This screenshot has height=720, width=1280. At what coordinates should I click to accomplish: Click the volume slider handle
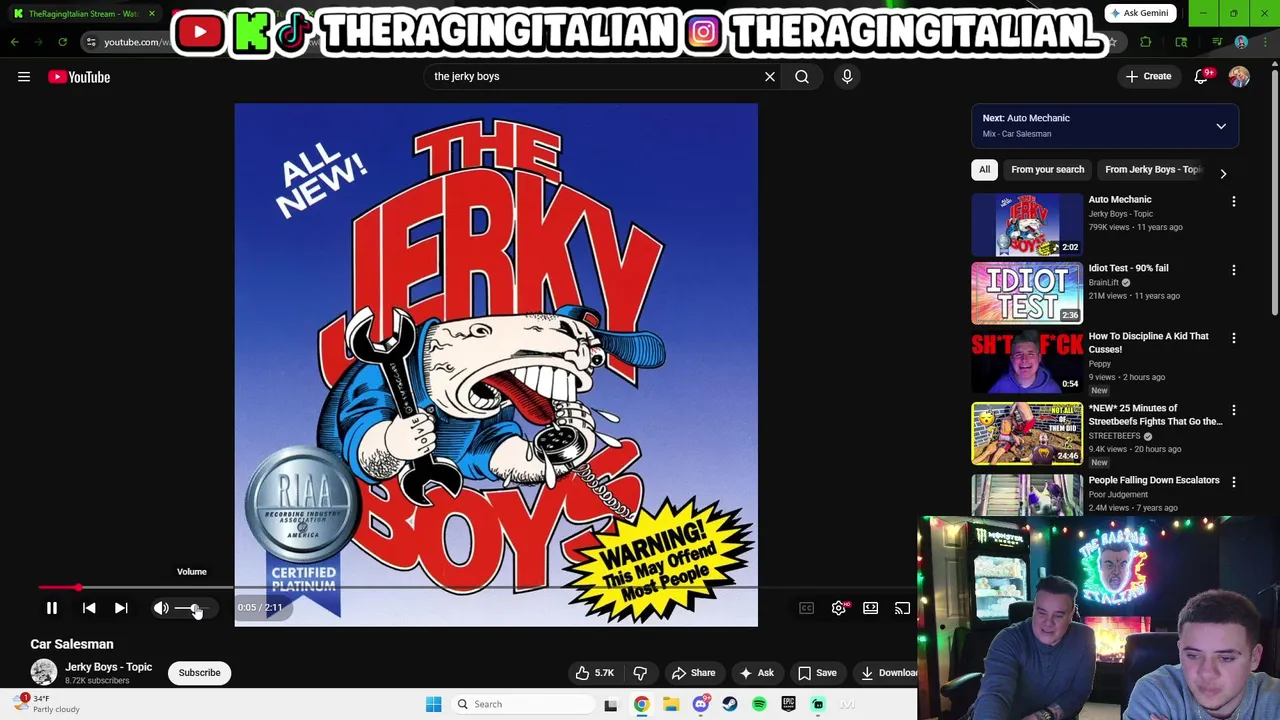(x=196, y=608)
